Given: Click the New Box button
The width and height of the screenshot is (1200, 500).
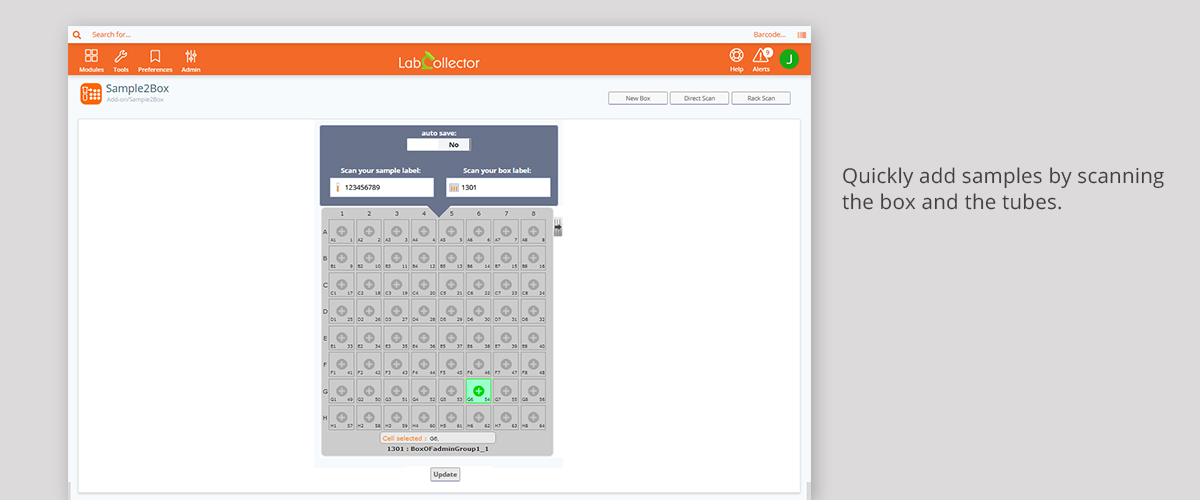Looking at the screenshot, I should pyautogui.click(x=638, y=98).
